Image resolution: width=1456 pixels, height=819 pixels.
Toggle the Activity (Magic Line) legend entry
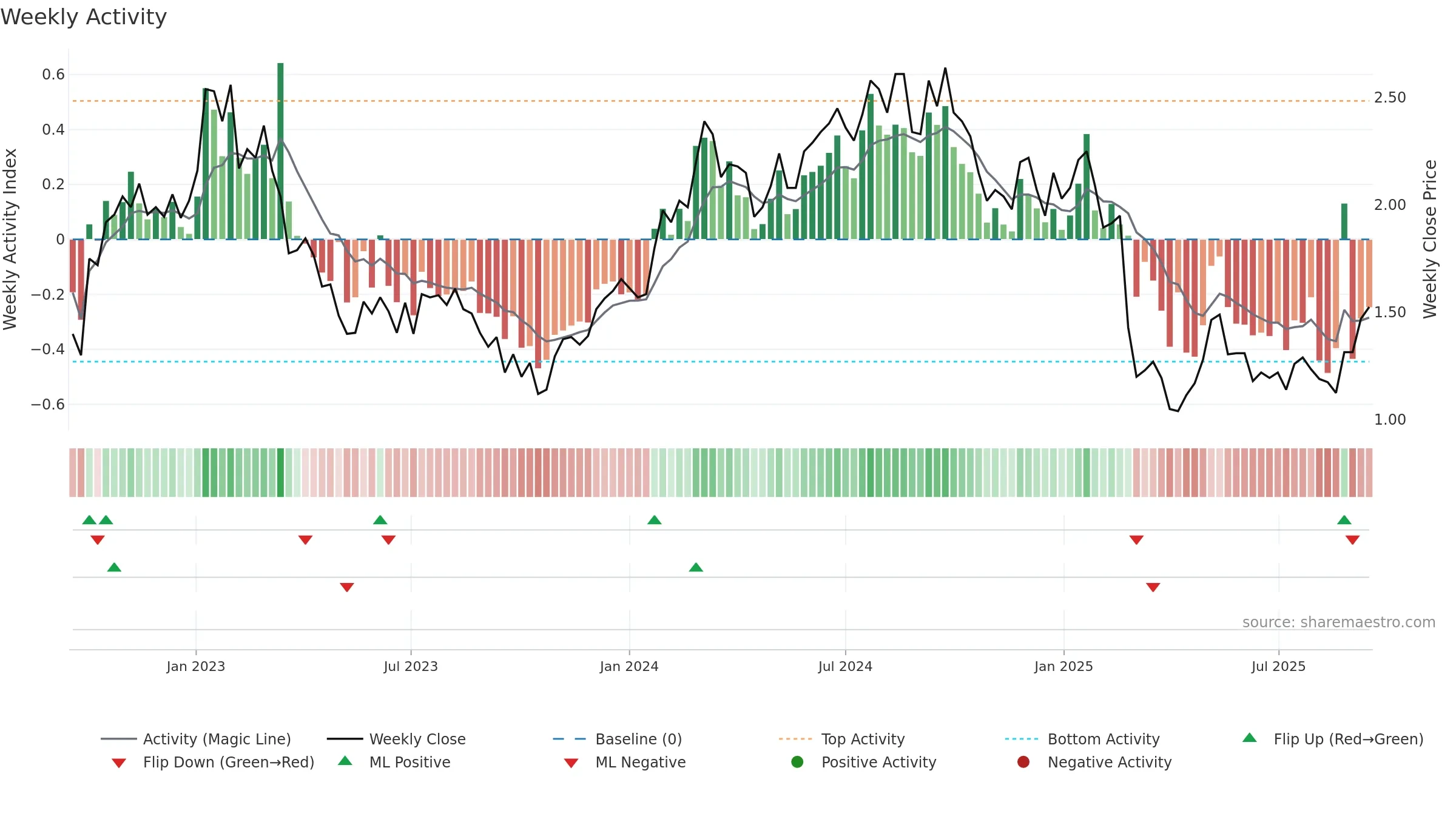[x=196, y=739]
